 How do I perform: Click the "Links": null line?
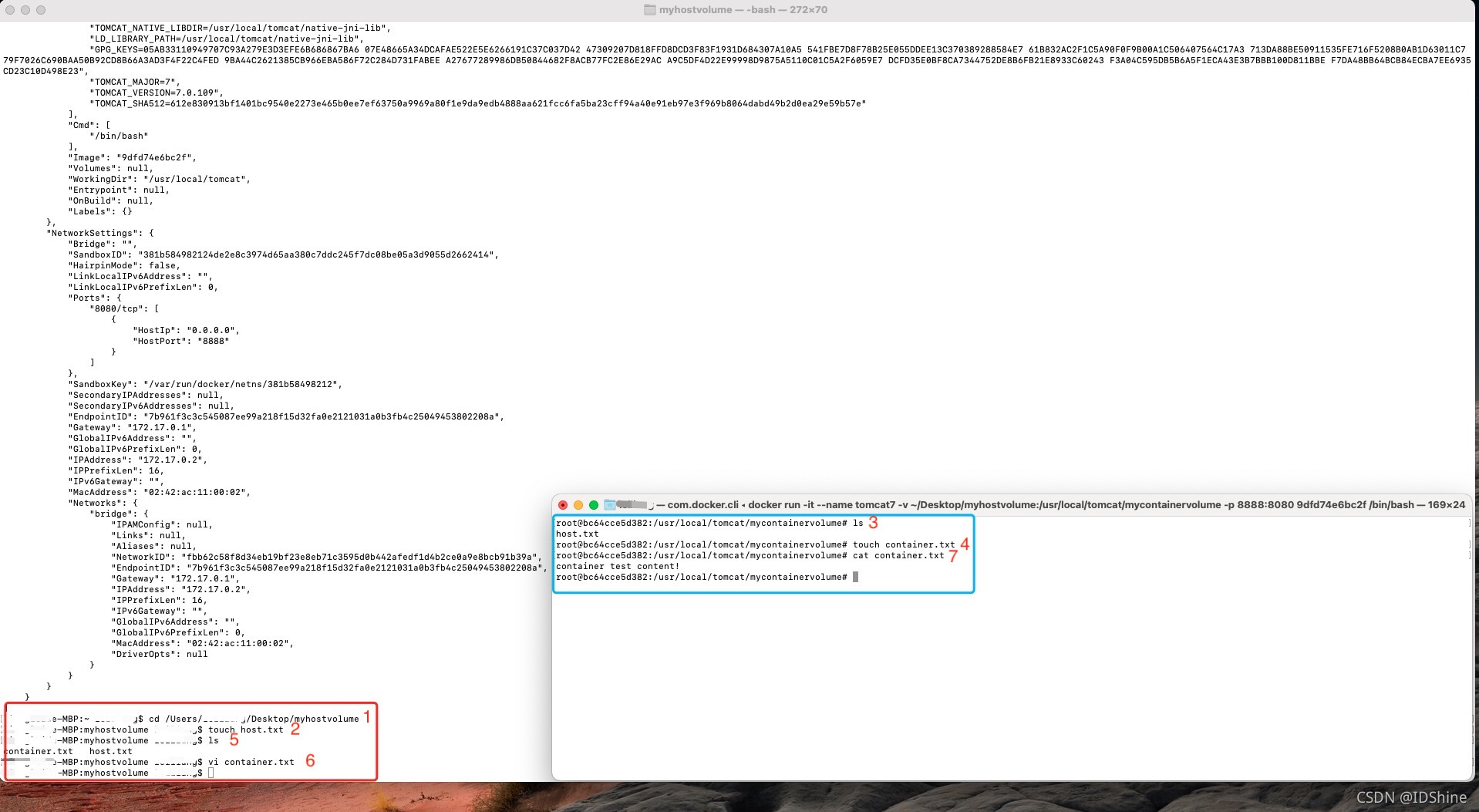[148, 535]
